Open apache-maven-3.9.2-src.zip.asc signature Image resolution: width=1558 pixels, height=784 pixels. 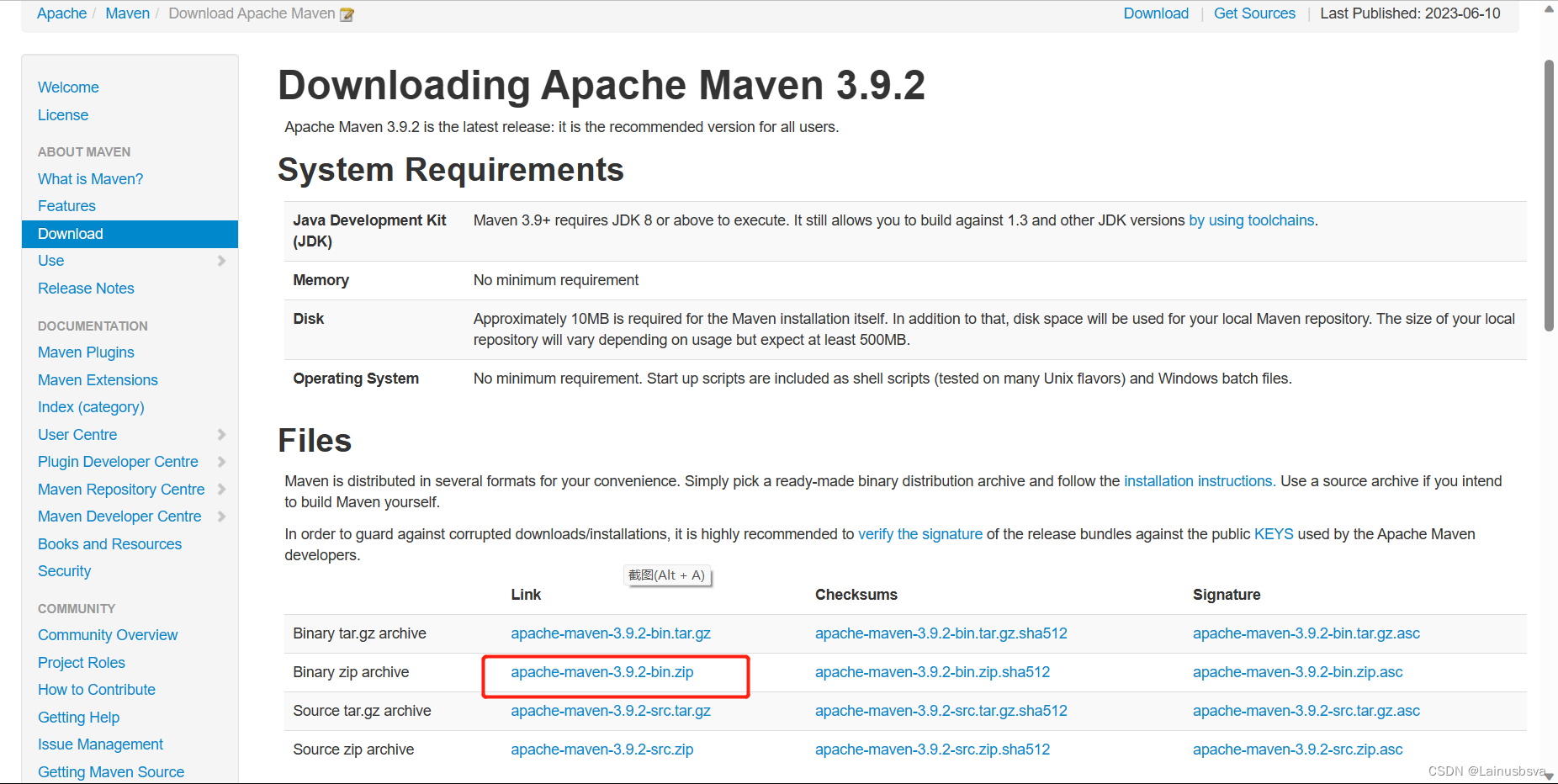pyautogui.click(x=1297, y=750)
